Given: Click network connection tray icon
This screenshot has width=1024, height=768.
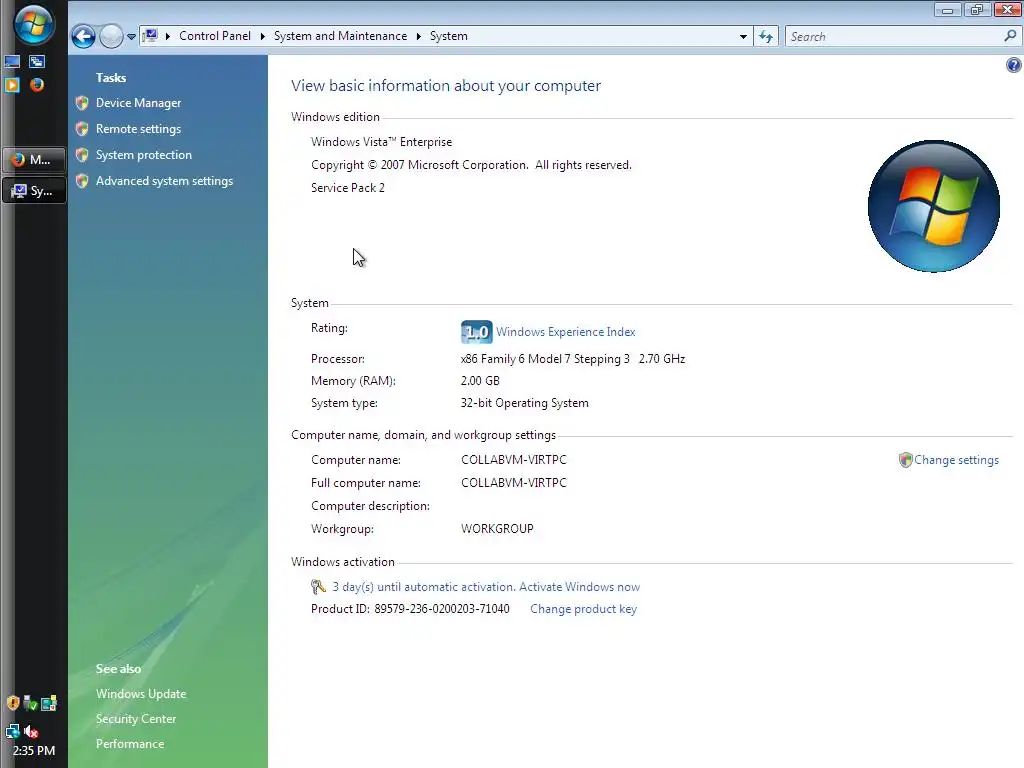Looking at the screenshot, I should [x=12, y=731].
